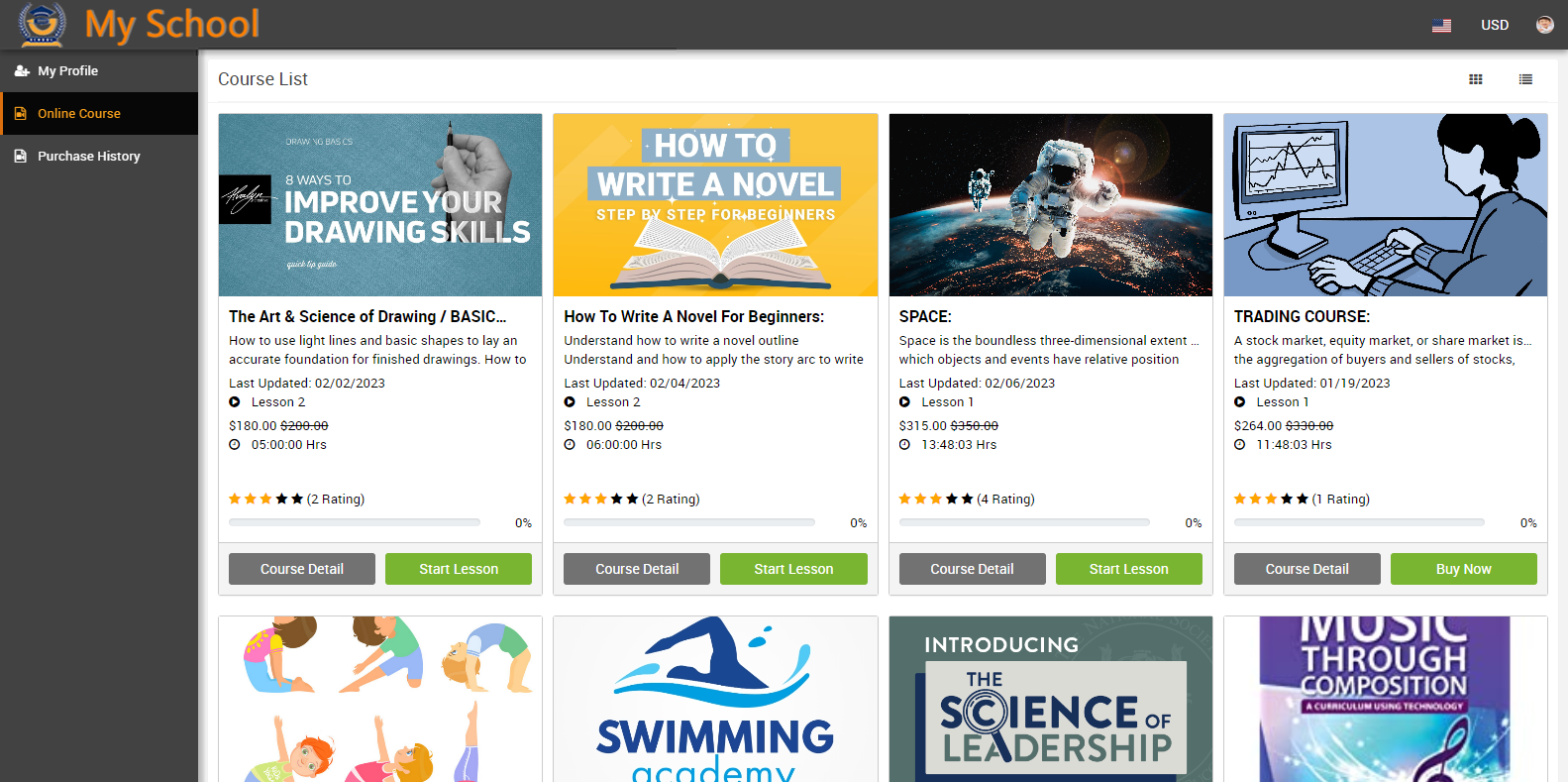Open the TRADING COURSE title link
1568x782 pixels.
pos(1302,317)
